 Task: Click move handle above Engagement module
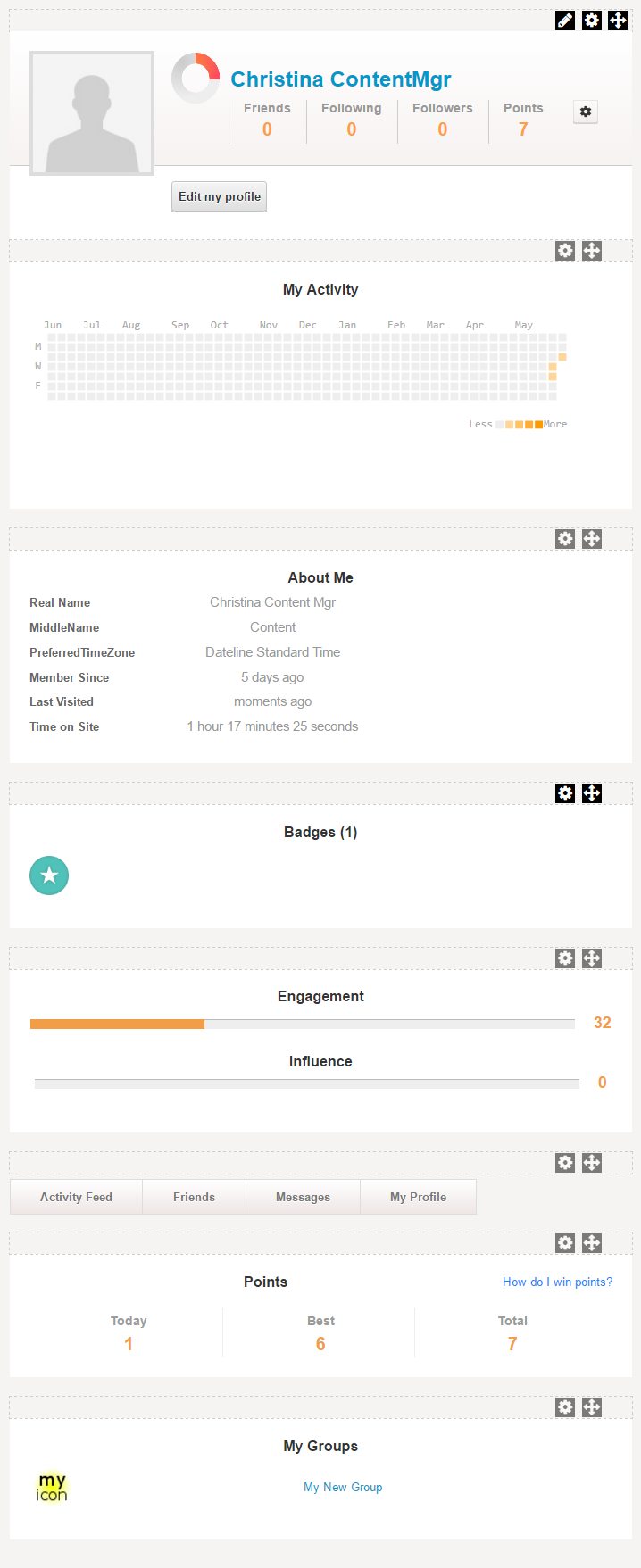pyautogui.click(x=592, y=958)
